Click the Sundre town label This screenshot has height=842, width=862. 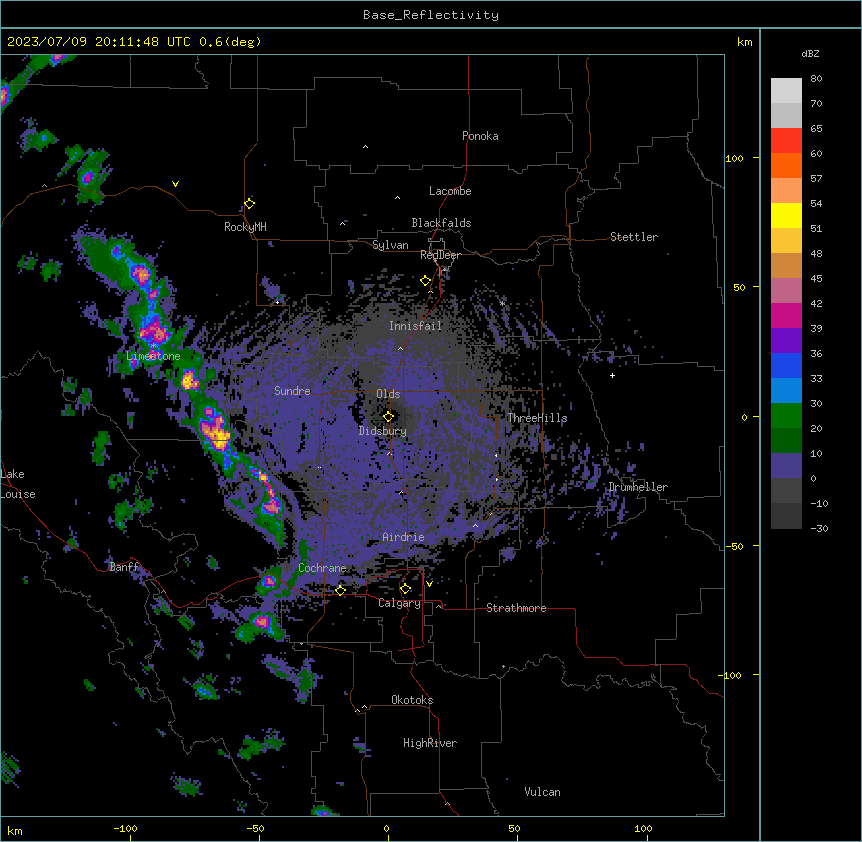[292, 391]
